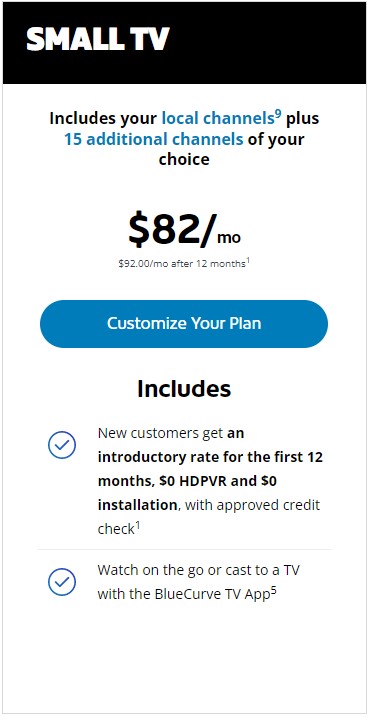Click the small "mo" label beside the price
Image resolution: width=368 pixels, height=717 pixels.
click(x=229, y=238)
